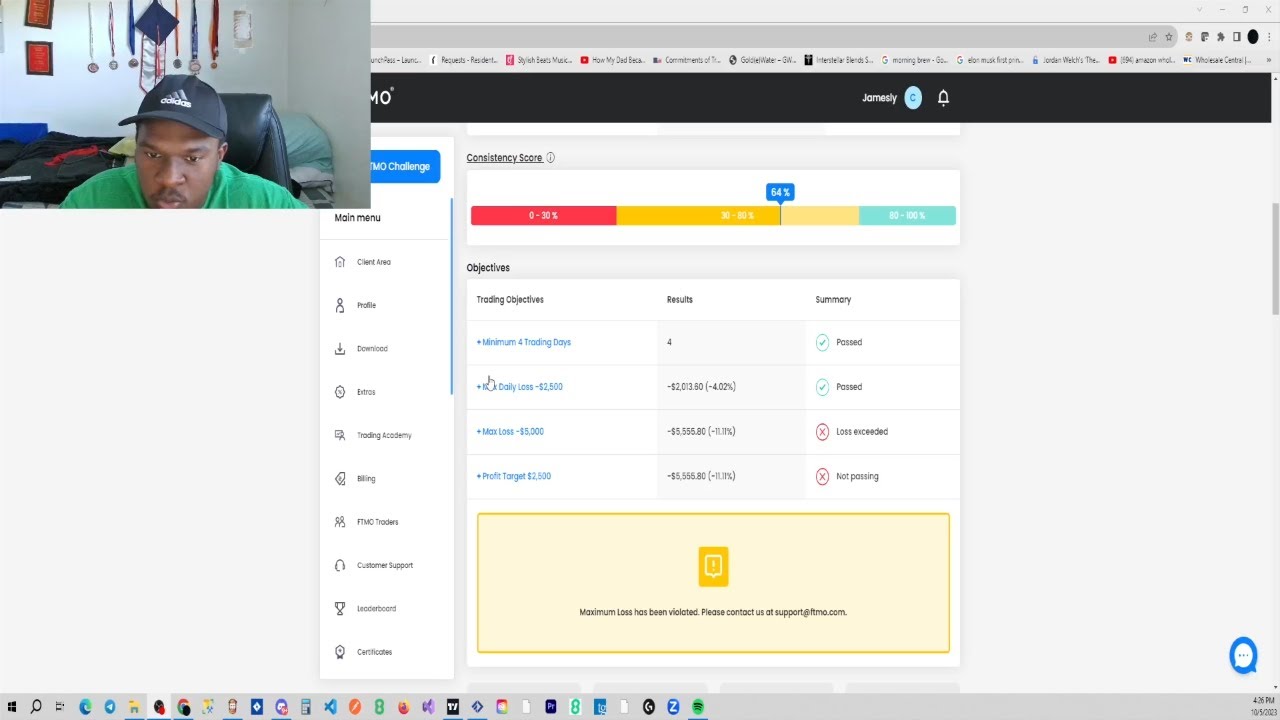Click the Not passing summary text
This screenshot has width=1280, height=720.
[857, 476]
